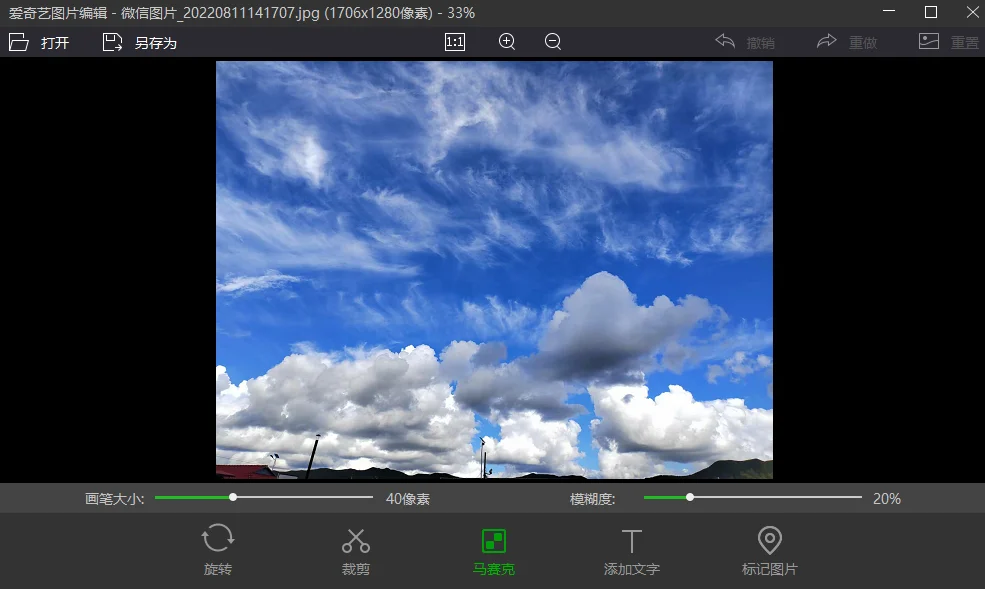Redo edit with 重做
Image resolution: width=985 pixels, height=589 pixels.
[847, 42]
